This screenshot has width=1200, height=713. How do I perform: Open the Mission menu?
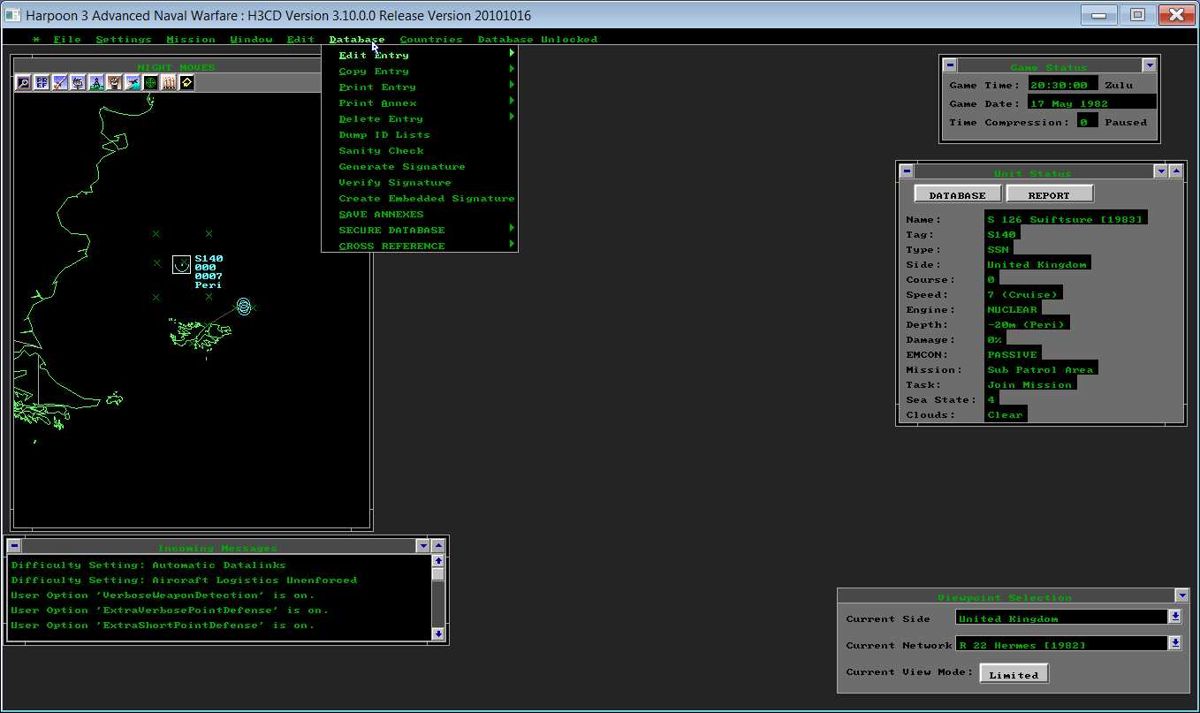tap(191, 39)
